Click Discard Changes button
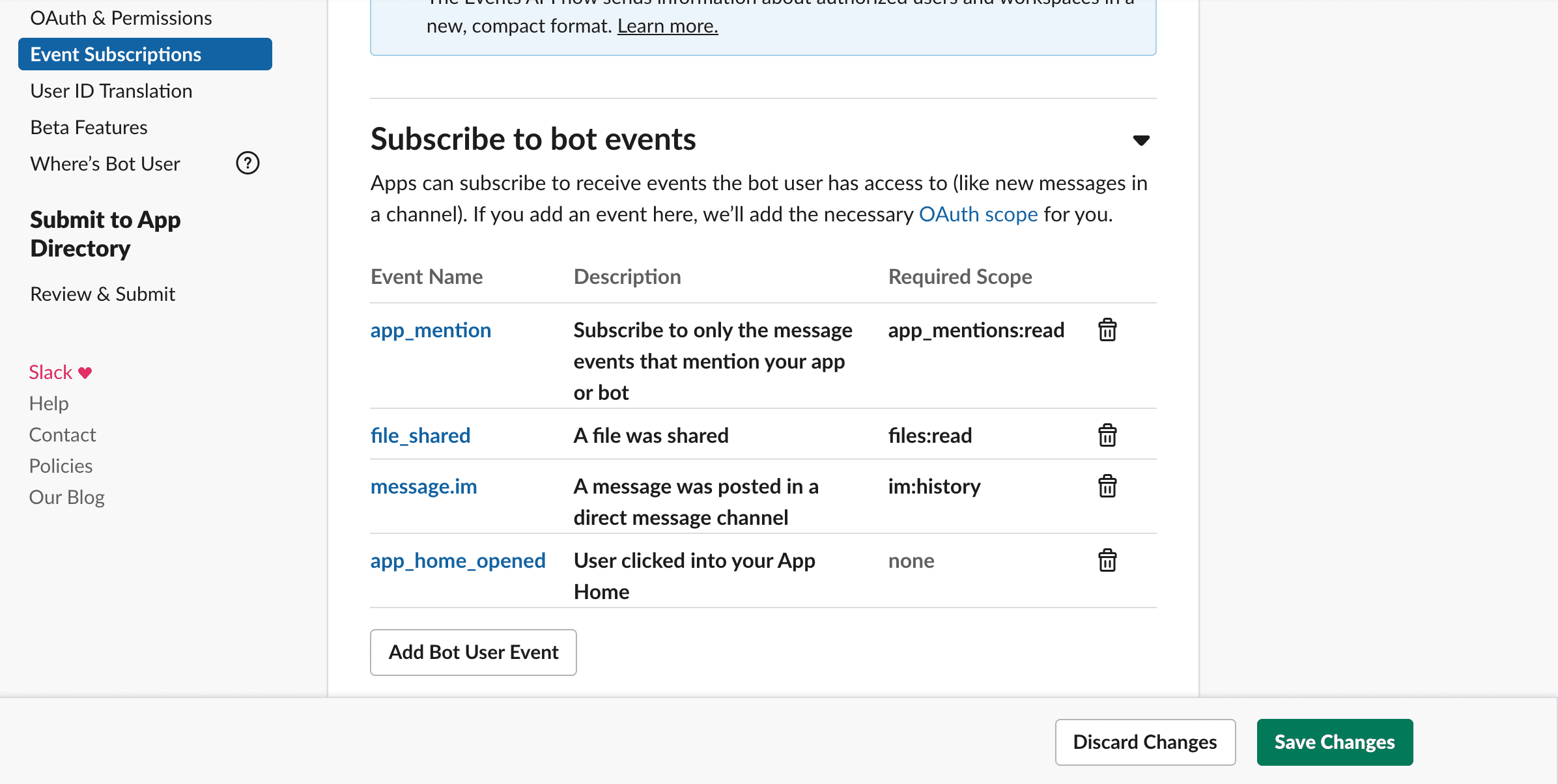This screenshot has width=1558, height=784. [1145, 742]
